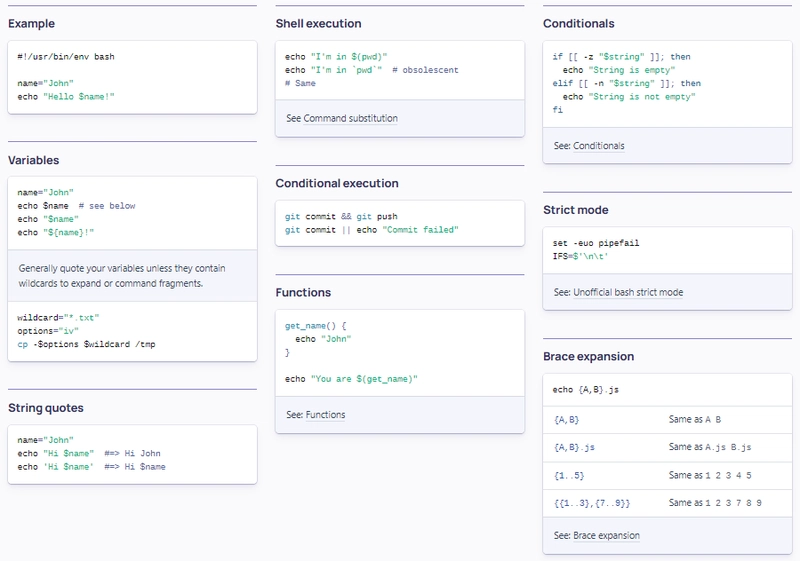Click the Strict mode heading
Image resolution: width=800 pixels, height=561 pixels.
(576, 210)
